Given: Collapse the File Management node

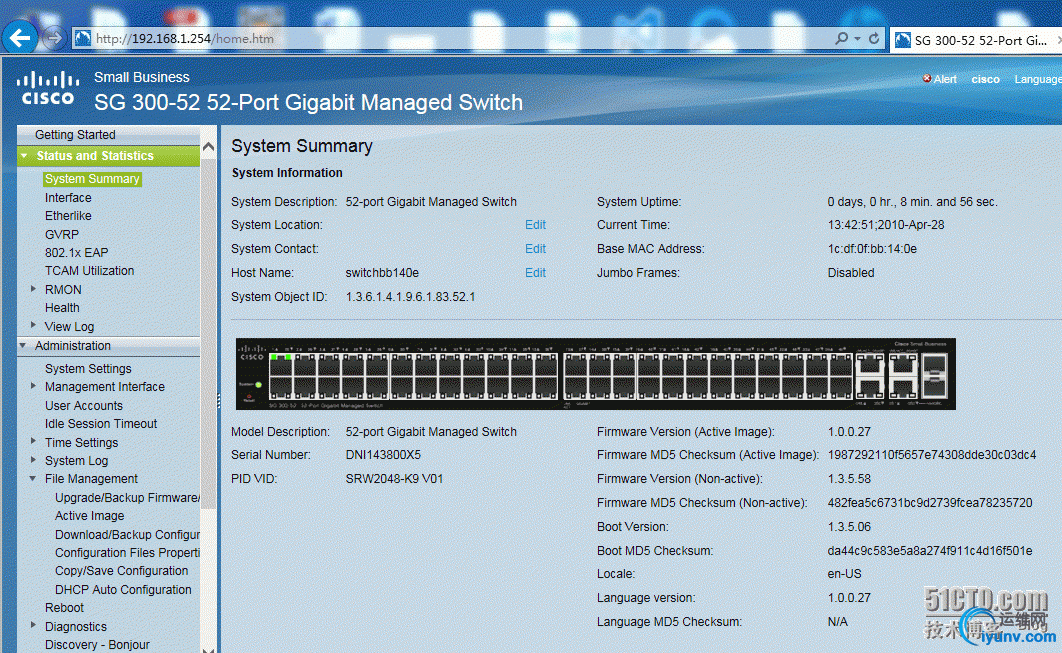Looking at the screenshot, I should [x=33, y=479].
